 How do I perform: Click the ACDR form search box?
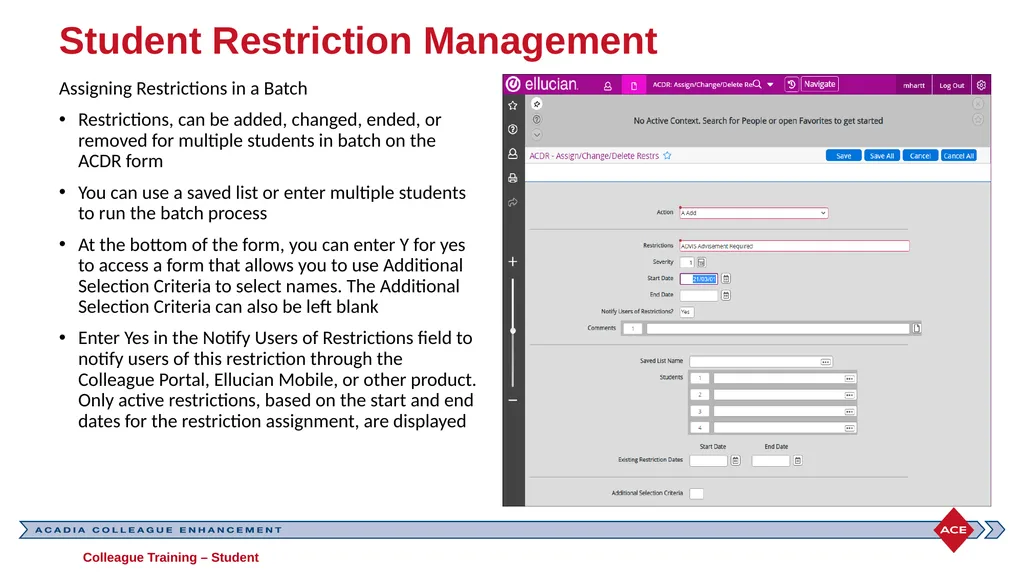[x=702, y=84]
